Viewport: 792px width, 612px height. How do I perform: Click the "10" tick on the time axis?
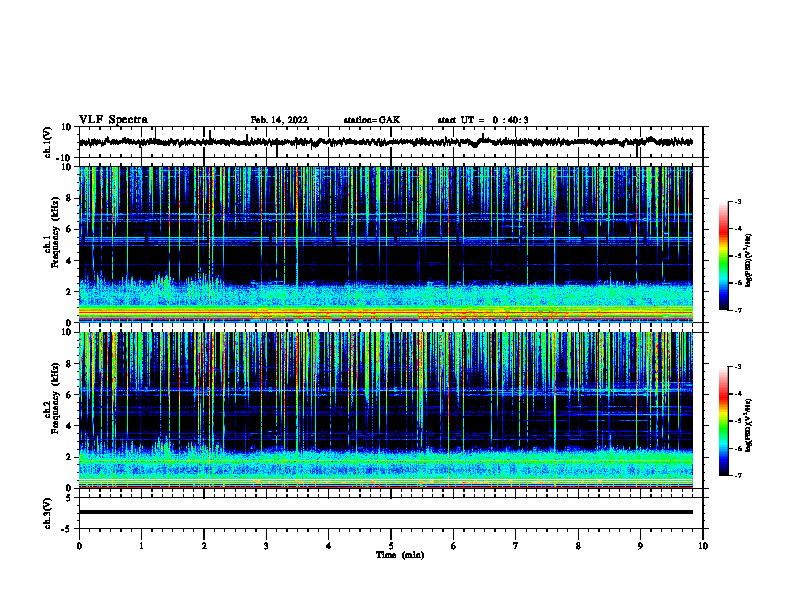click(x=703, y=546)
